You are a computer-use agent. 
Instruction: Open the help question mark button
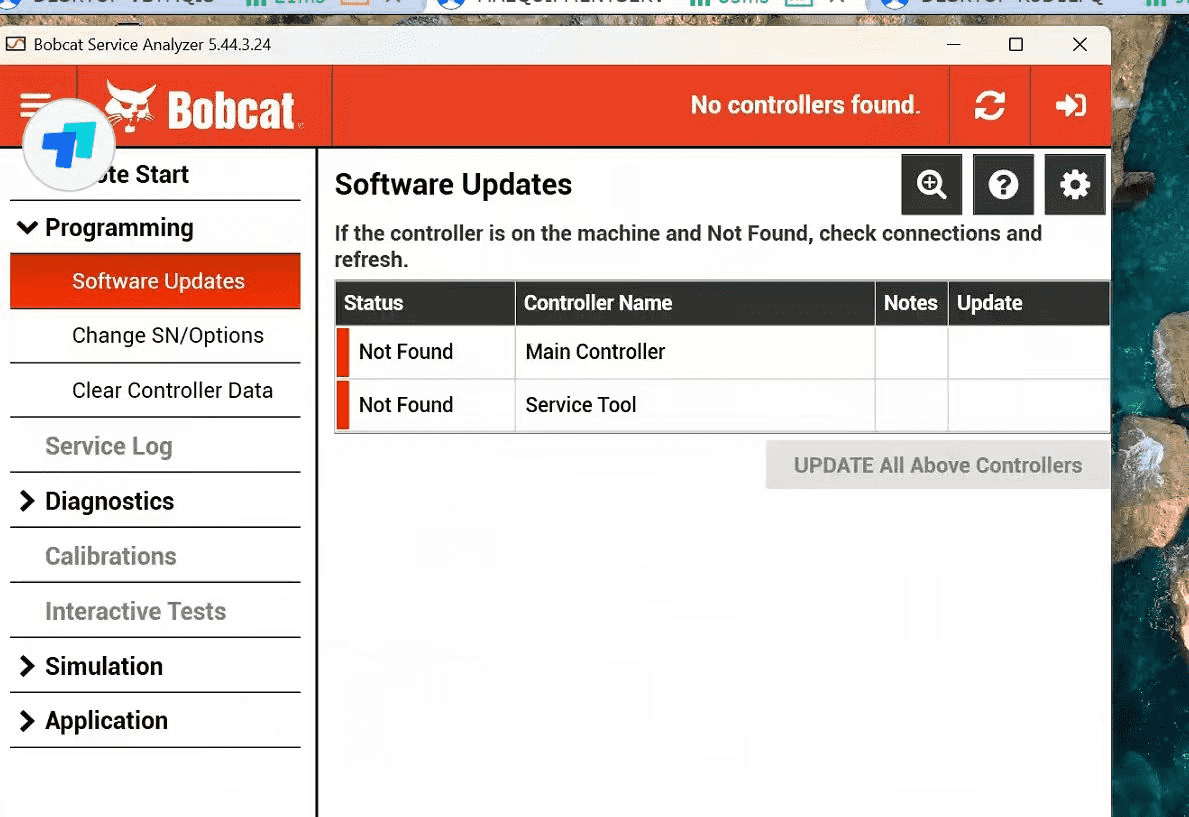tap(1002, 184)
